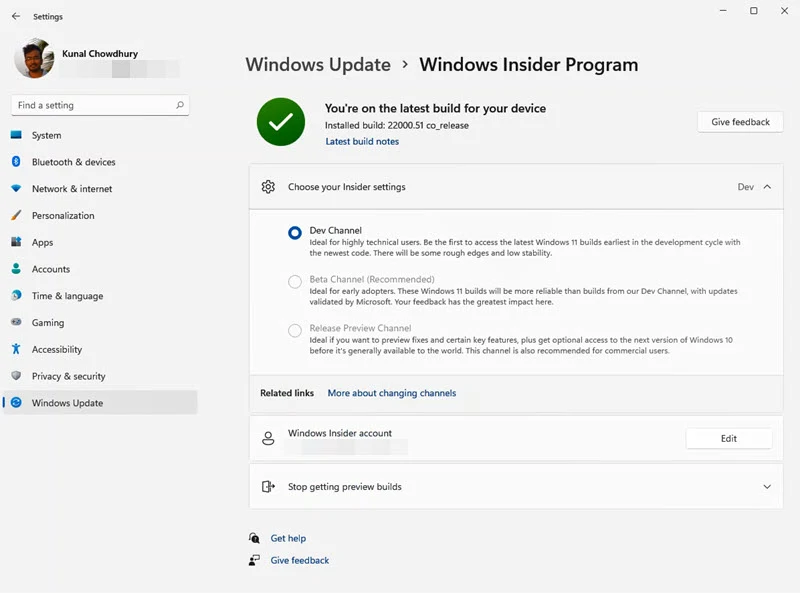Image resolution: width=800 pixels, height=593 pixels.
Task: Click the Privacy shield icon
Action: point(16,376)
